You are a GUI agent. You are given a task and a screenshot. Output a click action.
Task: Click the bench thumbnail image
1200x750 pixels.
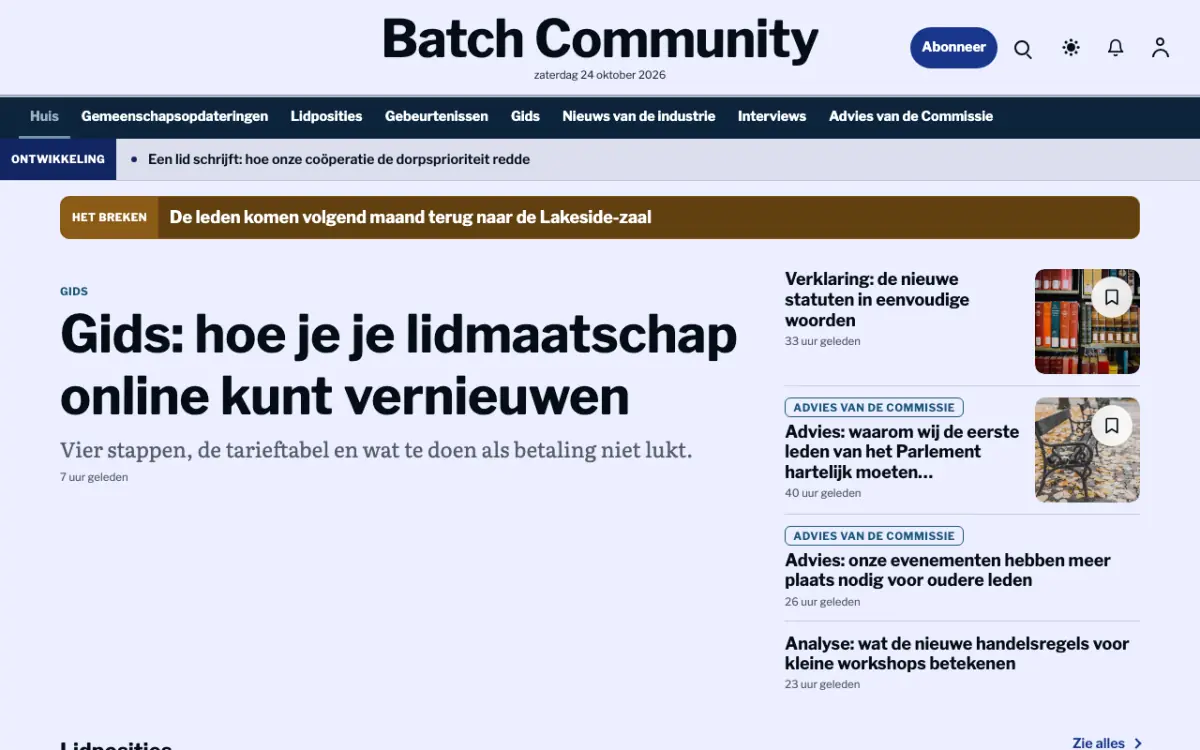[1087, 450]
